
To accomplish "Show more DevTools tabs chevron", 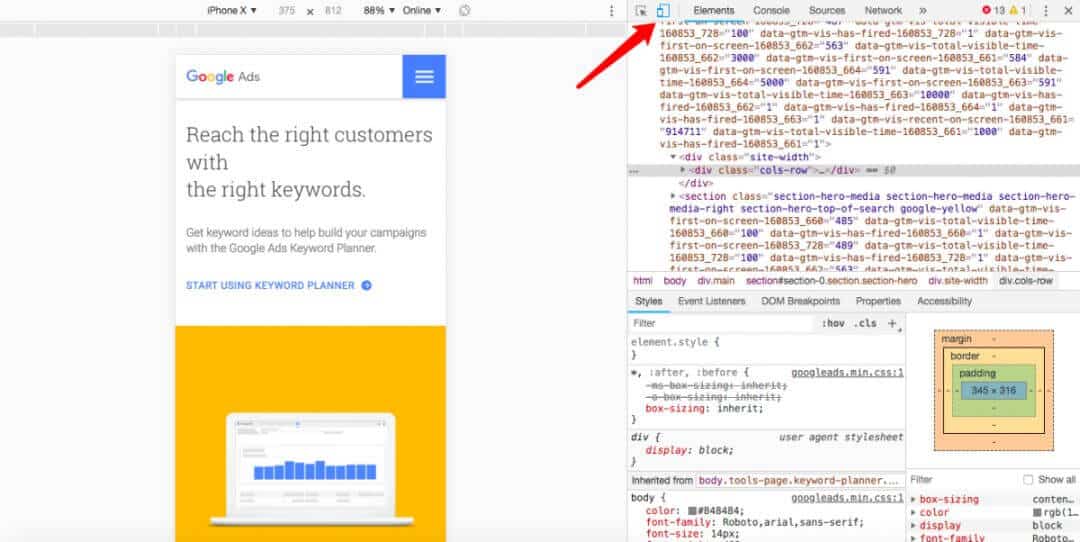I will click(922, 10).
